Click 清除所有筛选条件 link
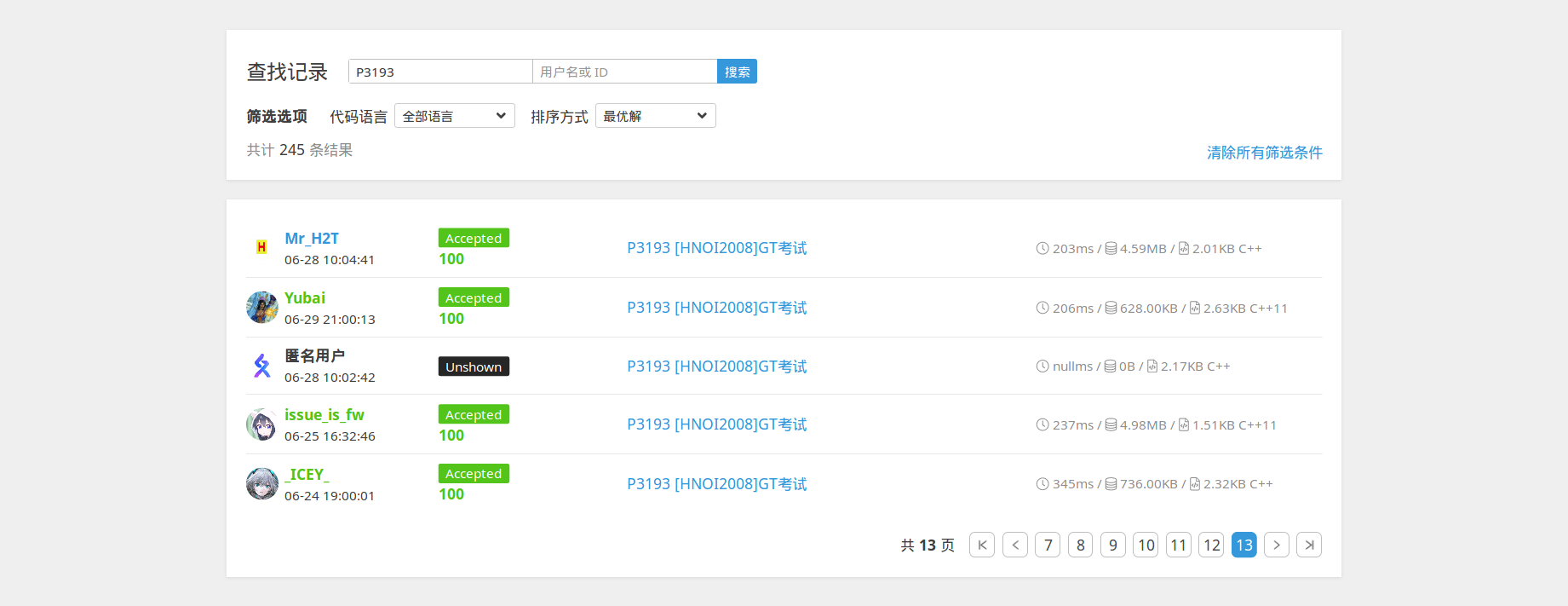 [1265, 153]
